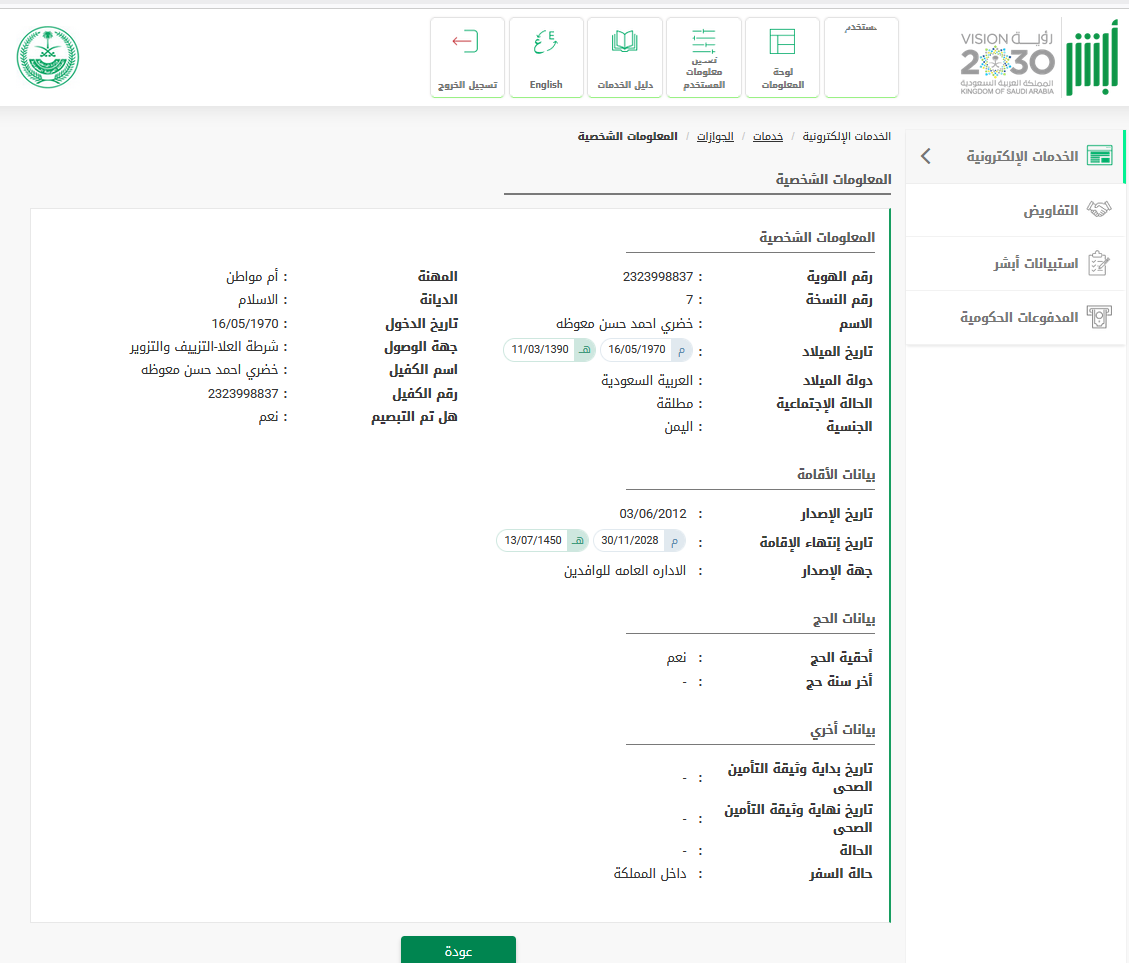
Task: Click the Vision 2030 logo
Action: (1007, 61)
